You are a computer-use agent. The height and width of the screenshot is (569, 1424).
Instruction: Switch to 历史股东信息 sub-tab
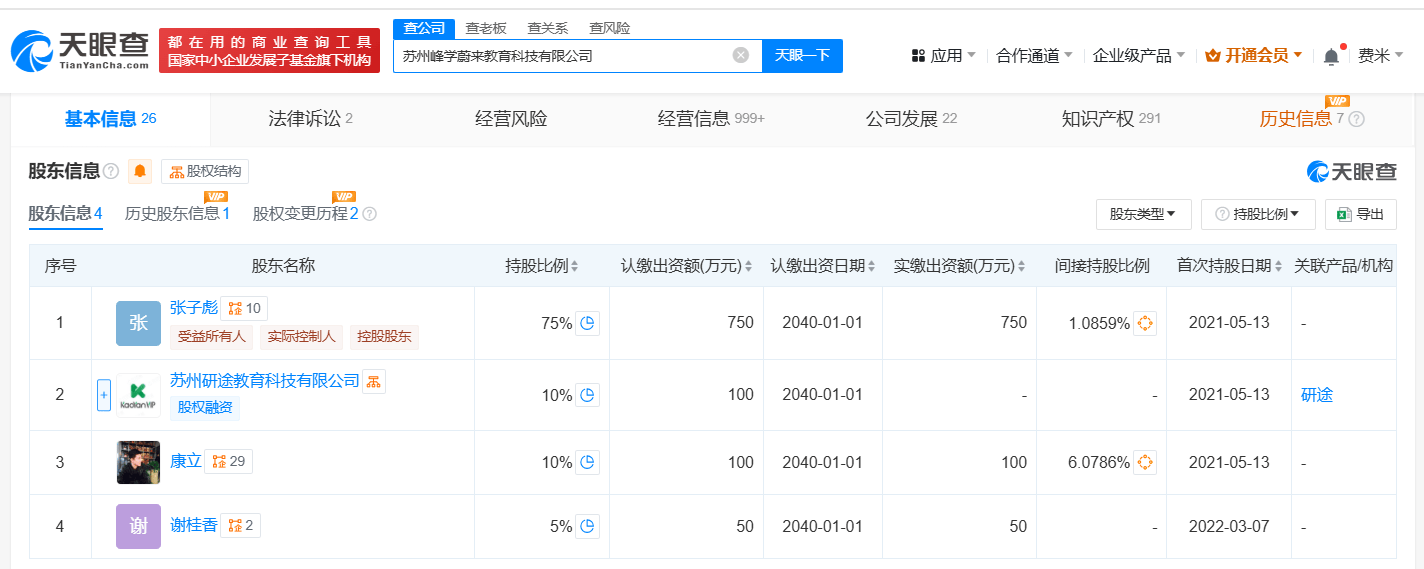pyautogui.click(x=177, y=213)
